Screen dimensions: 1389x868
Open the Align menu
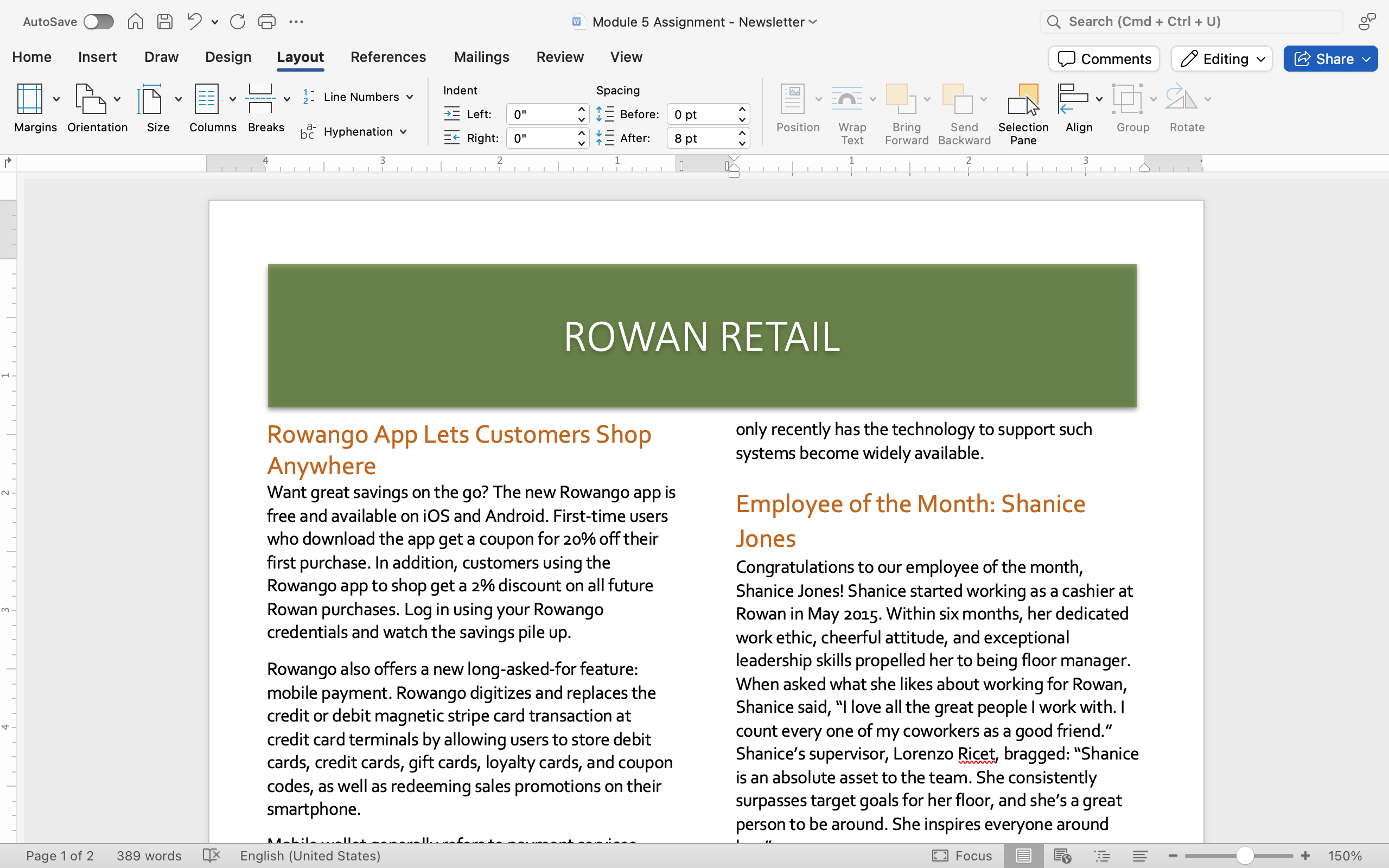1079,108
